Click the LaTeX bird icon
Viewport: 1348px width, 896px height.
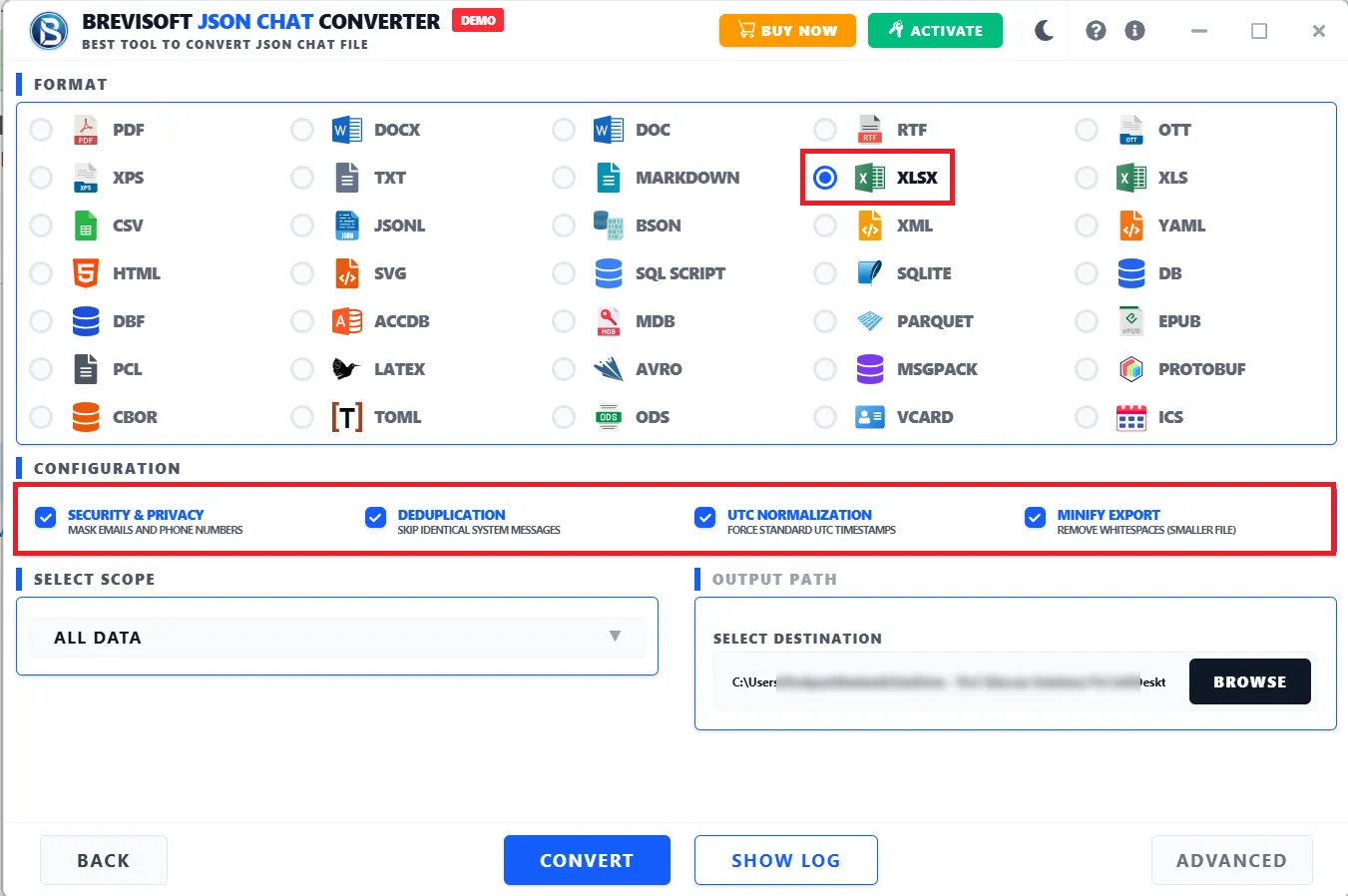pyautogui.click(x=346, y=369)
